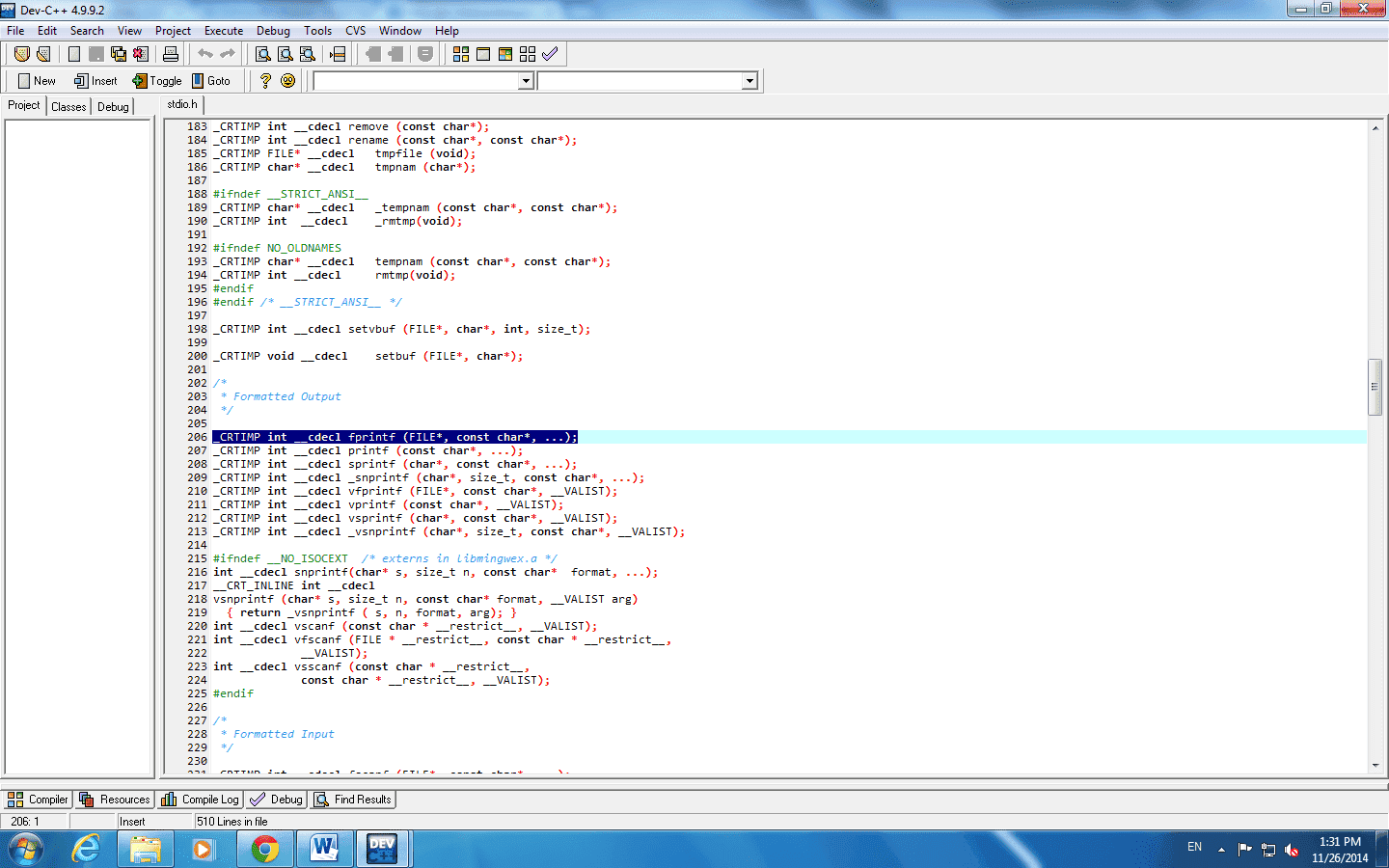This screenshot has height=868, width=1389.
Task: Expand the second function dropdown arrow
Action: 749,81
